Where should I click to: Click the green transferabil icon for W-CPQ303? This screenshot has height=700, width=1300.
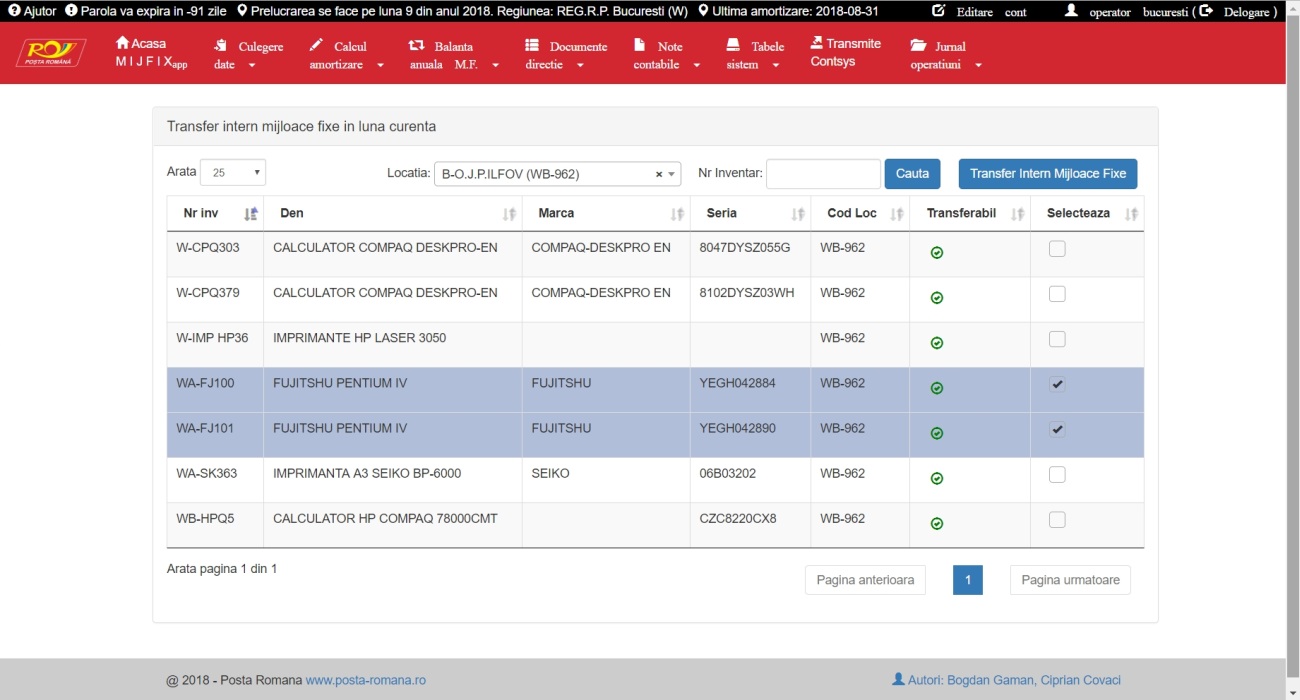(x=937, y=253)
